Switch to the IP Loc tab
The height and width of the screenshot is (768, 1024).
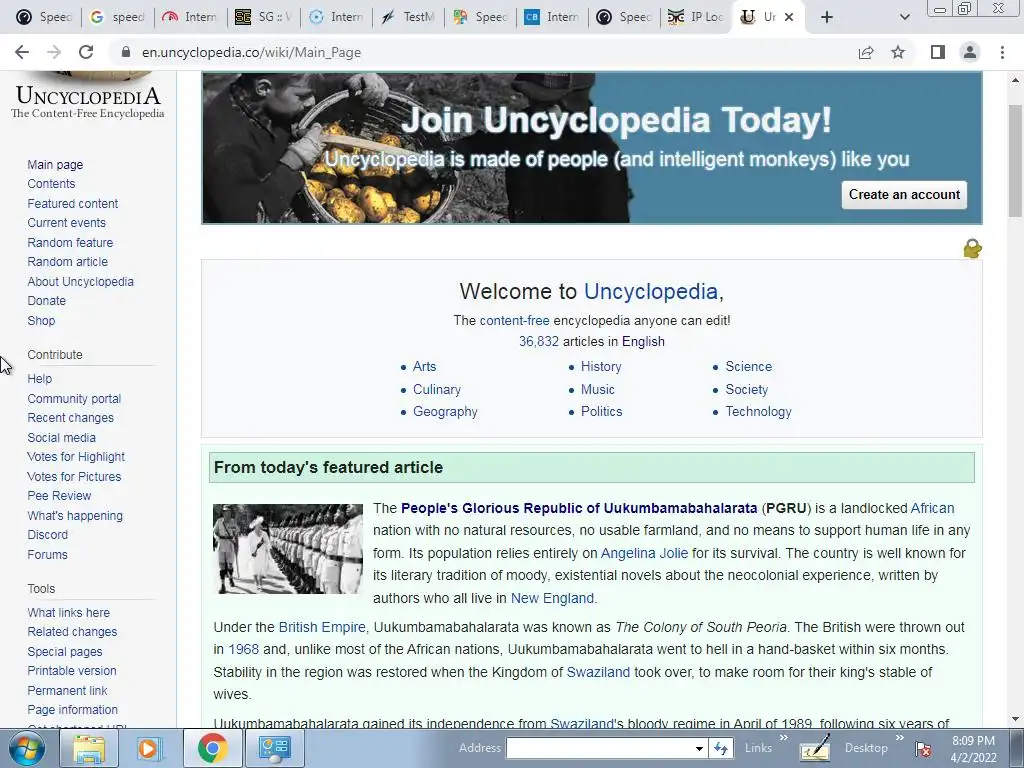pos(696,17)
